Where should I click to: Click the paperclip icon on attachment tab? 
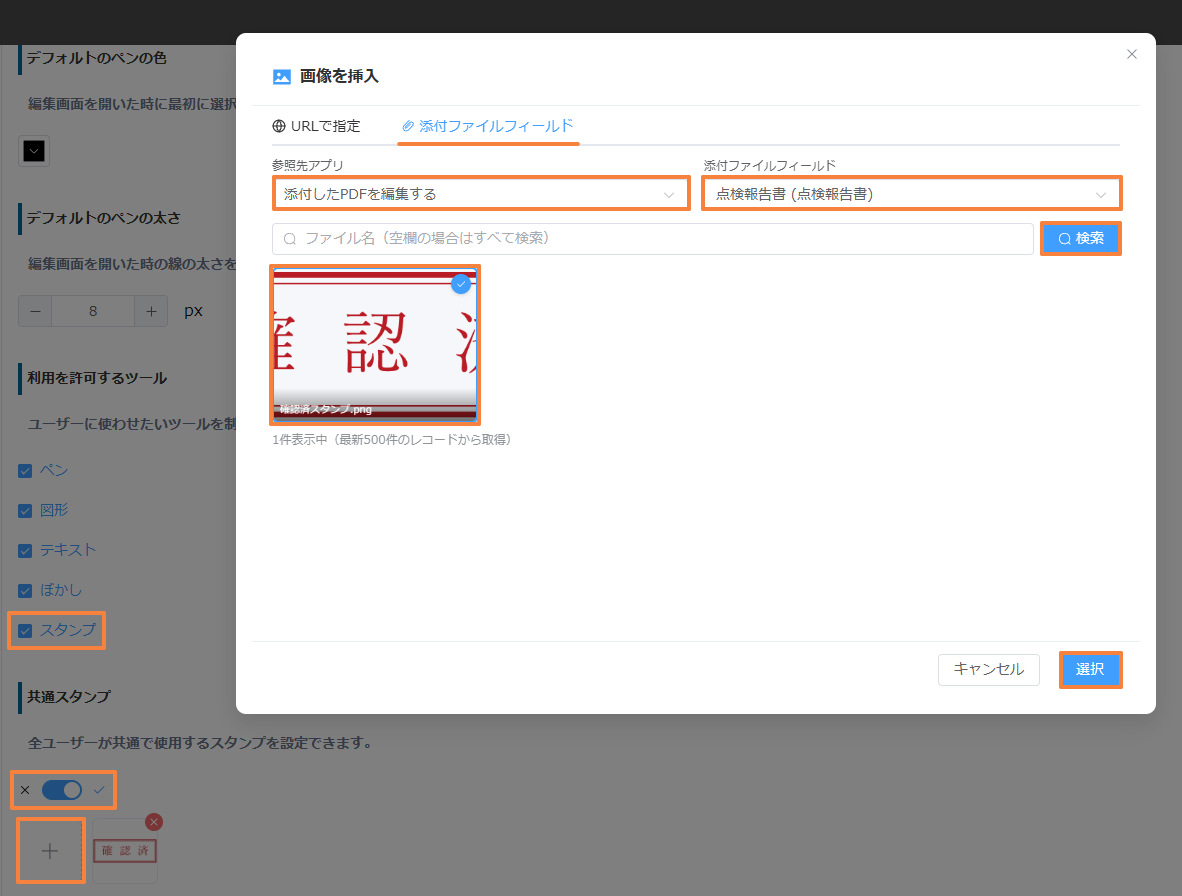pos(408,126)
